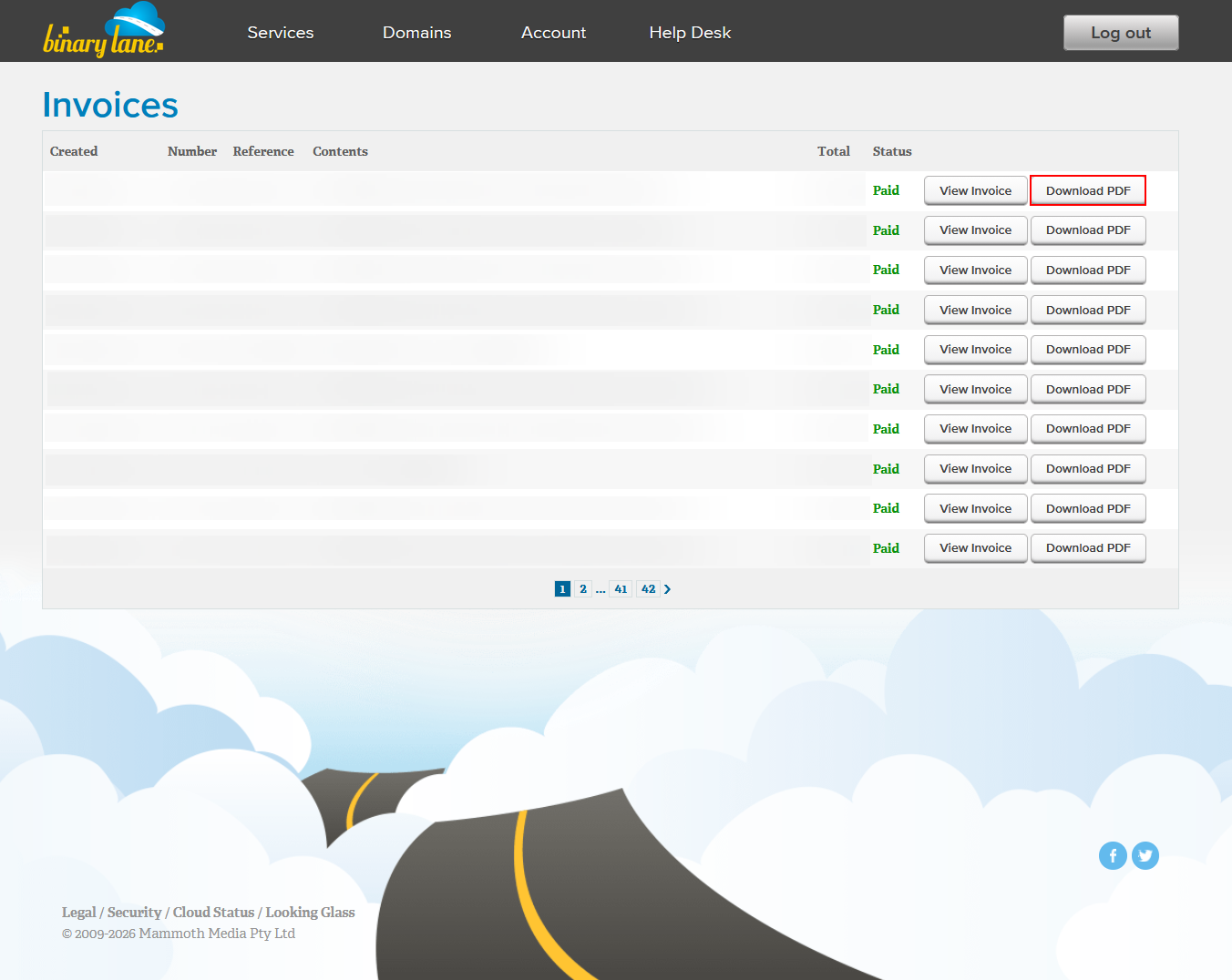The height and width of the screenshot is (980, 1232).
Task: Open the Facebook page icon
Action: tap(1113, 855)
